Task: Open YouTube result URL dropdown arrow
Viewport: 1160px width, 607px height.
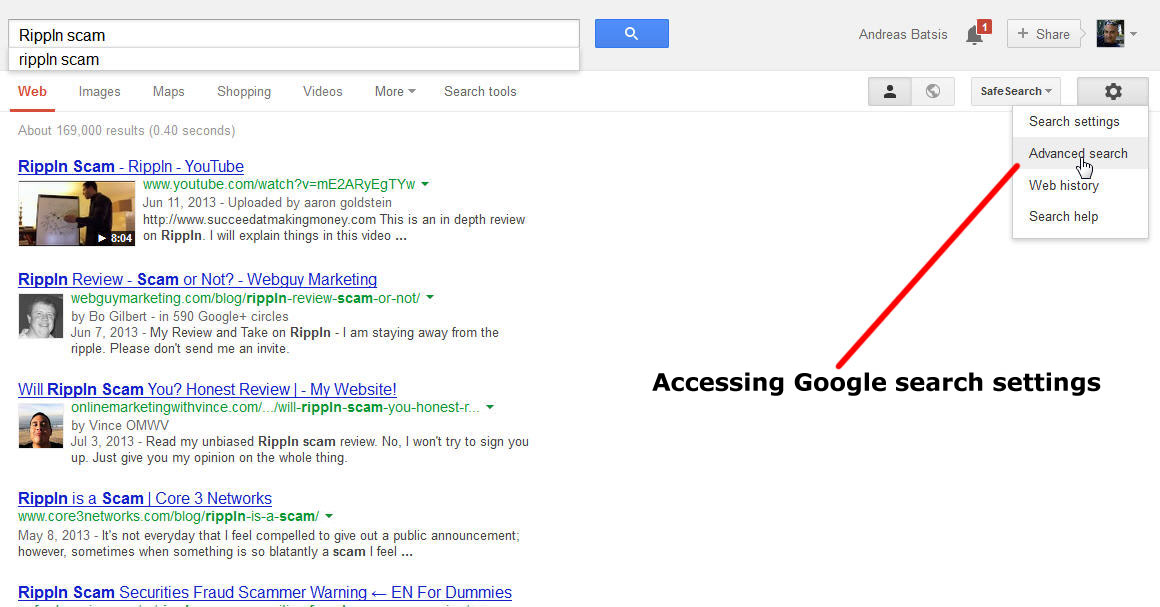Action: click(x=425, y=184)
